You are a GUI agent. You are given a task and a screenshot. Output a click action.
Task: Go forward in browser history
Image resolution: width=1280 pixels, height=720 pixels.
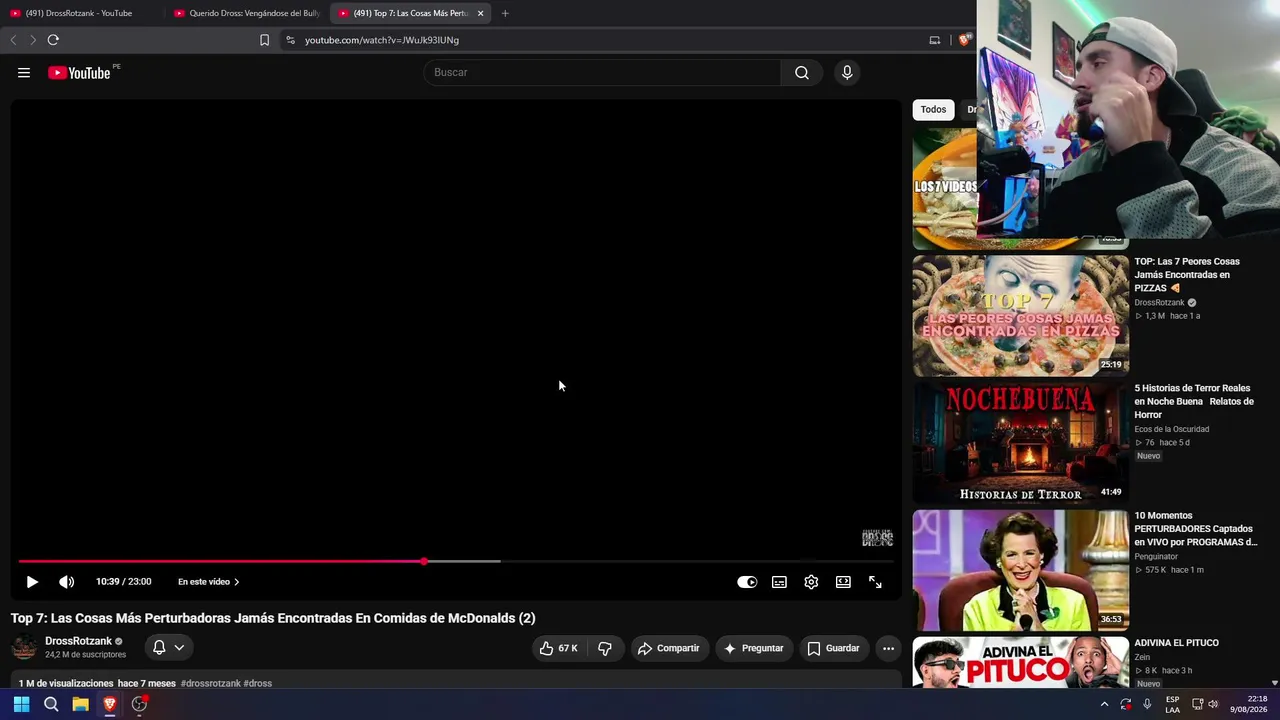coord(32,40)
